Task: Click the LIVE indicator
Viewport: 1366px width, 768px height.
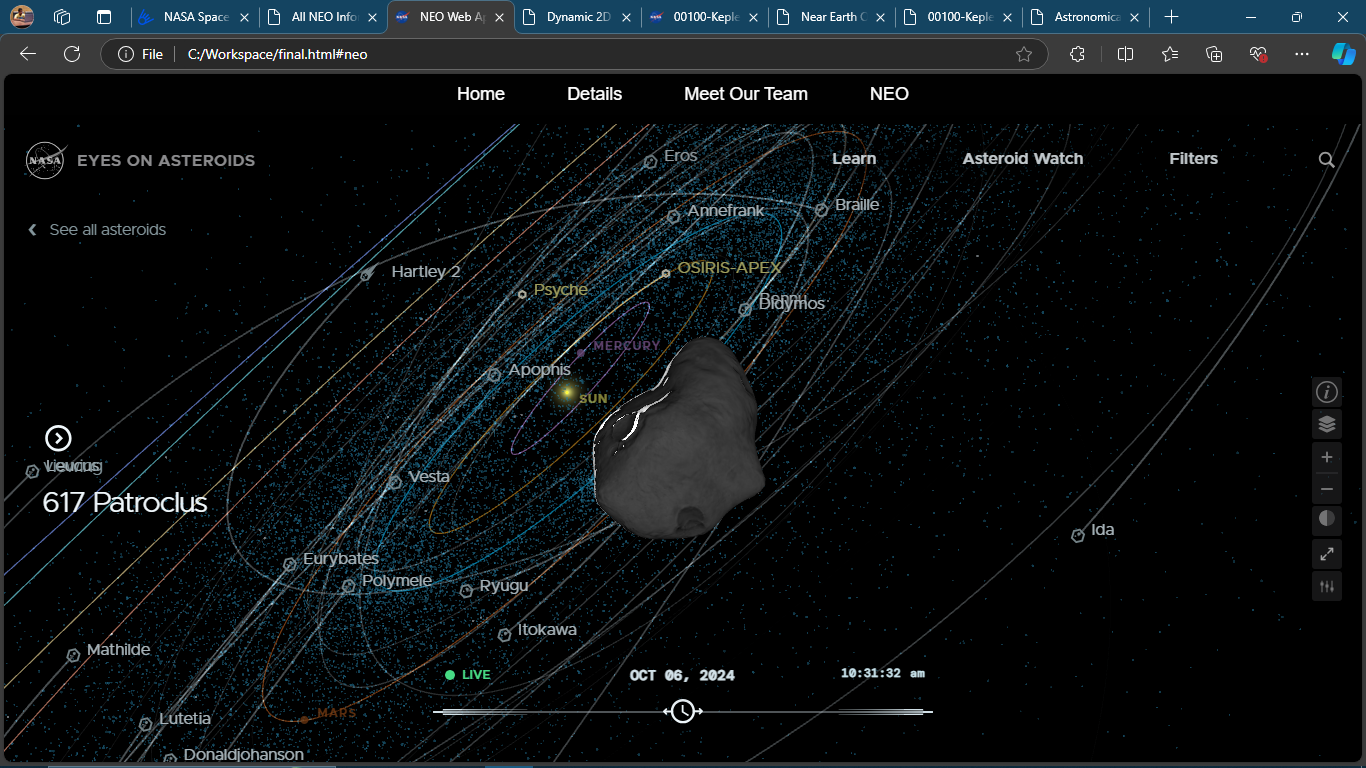Action: pos(468,675)
